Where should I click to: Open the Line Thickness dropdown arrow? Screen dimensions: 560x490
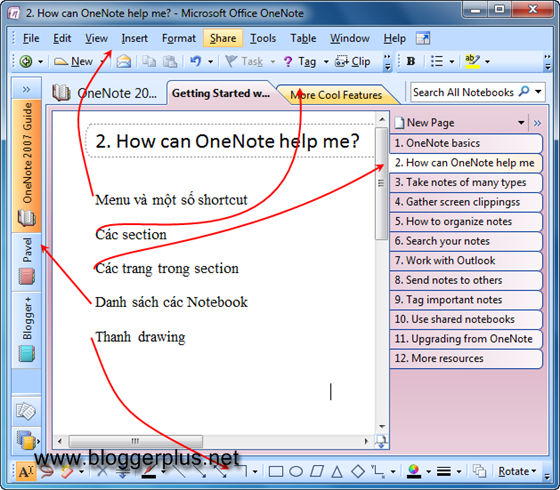point(459,472)
